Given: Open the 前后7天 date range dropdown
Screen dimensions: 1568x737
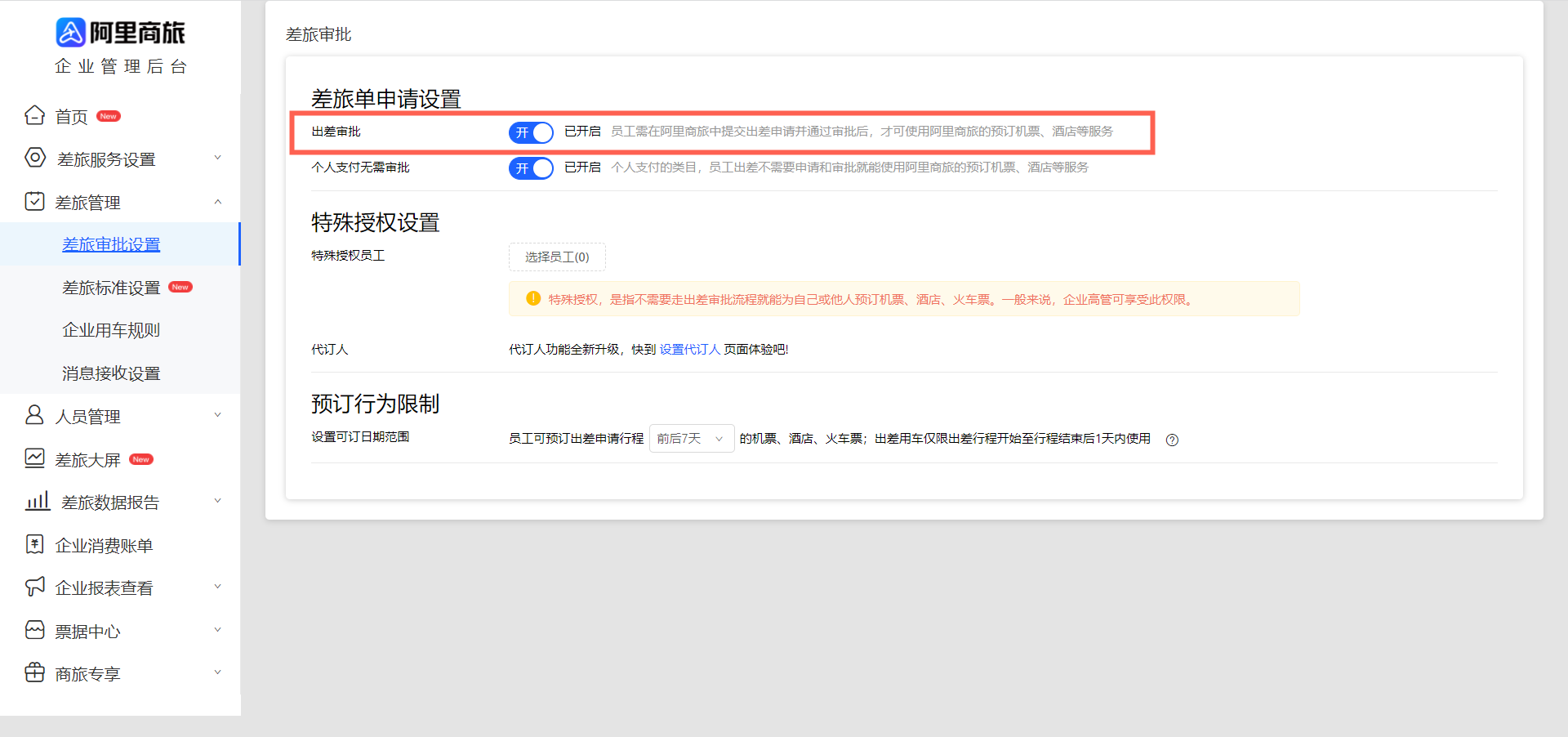Looking at the screenshot, I should (x=692, y=439).
